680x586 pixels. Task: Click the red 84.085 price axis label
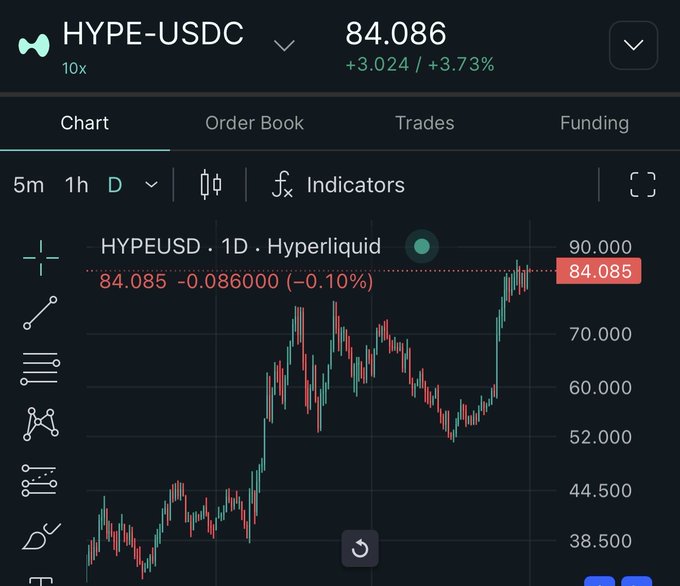coord(598,271)
